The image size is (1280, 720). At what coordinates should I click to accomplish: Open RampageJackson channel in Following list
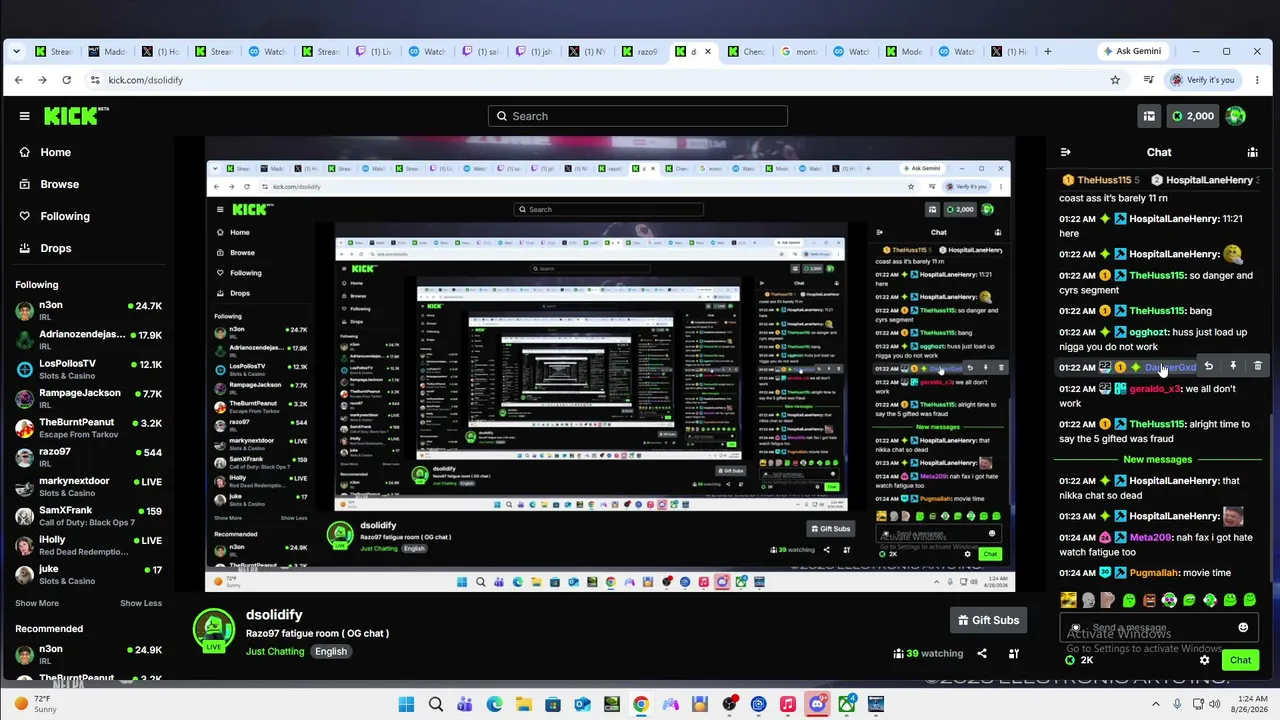coord(88,398)
